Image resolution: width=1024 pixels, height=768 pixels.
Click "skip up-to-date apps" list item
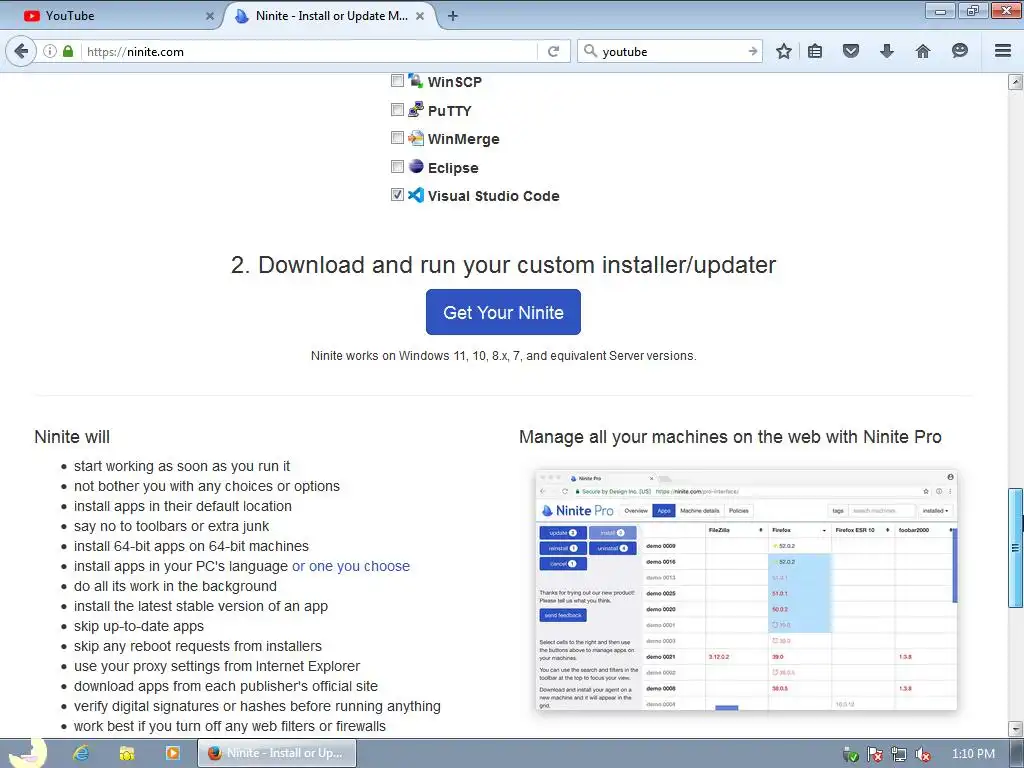pyautogui.click(x=138, y=626)
